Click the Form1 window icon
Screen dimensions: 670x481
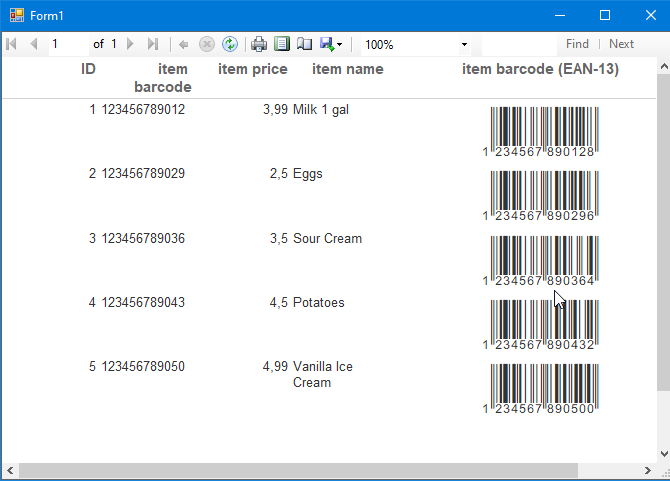point(17,15)
